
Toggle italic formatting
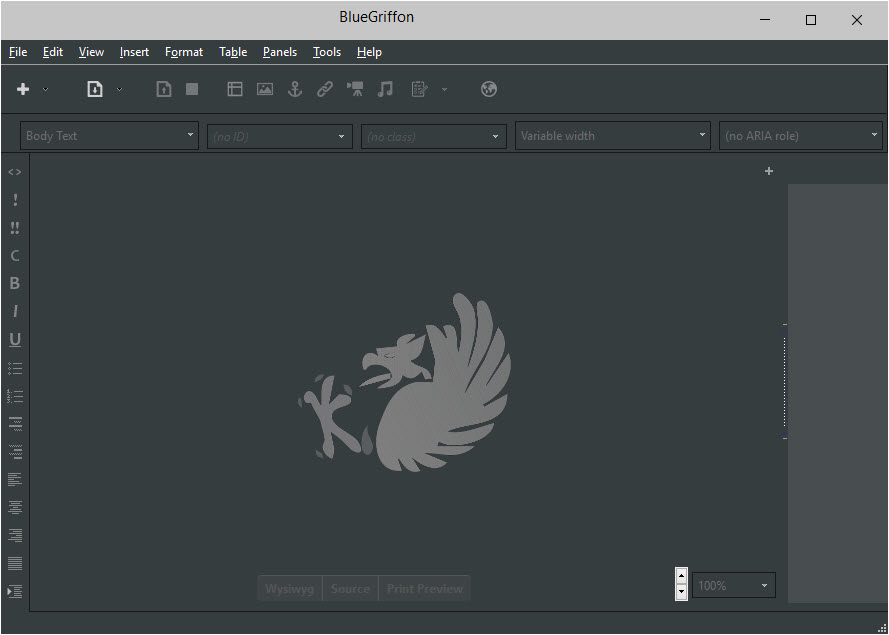point(15,311)
